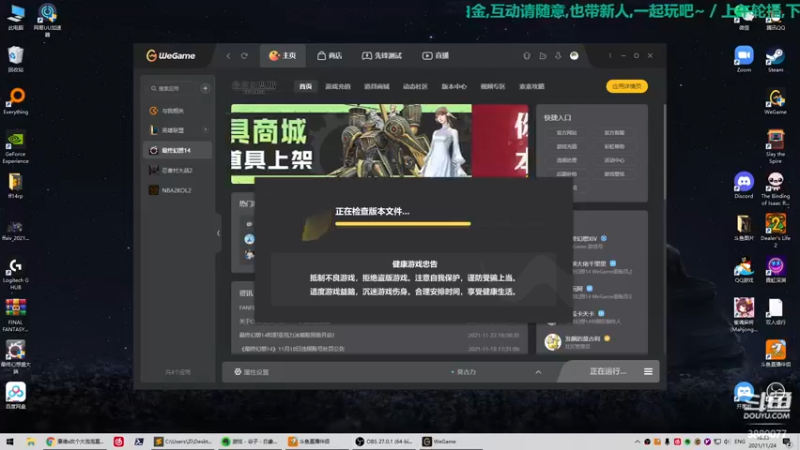Switch to the 先锋测试 tab

(x=382, y=56)
